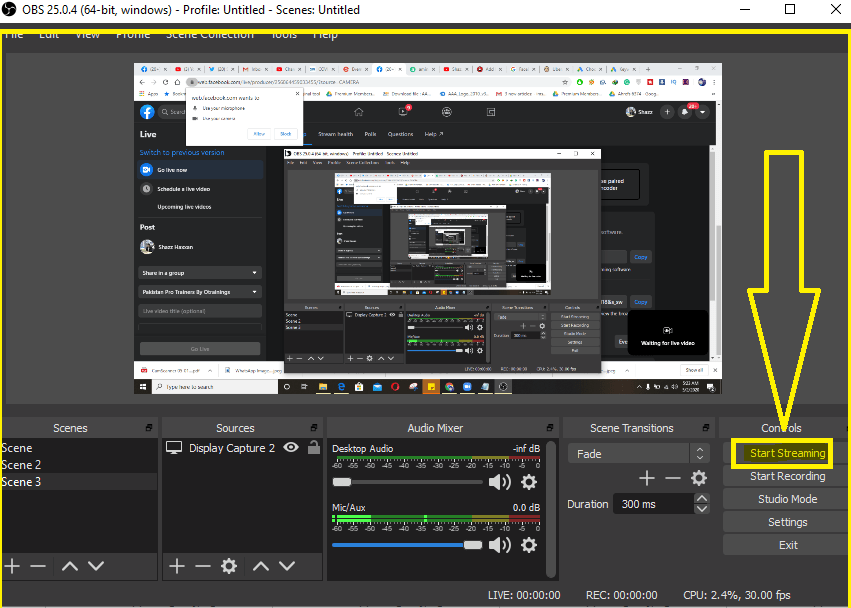
Task: Remove scene transition with minus icon
Action: [672, 478]
